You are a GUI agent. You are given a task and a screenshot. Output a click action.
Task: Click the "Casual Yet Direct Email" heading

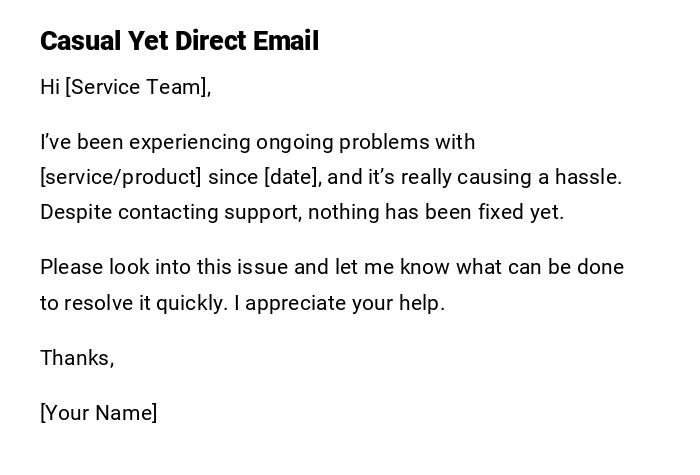click(x=180, y=41)
